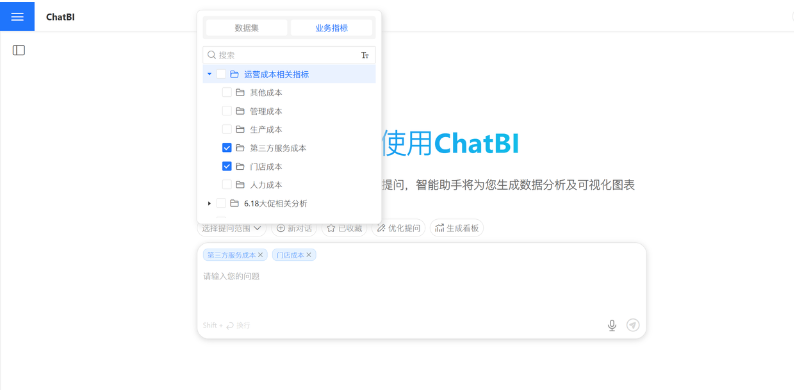
Task: Click folder icon next to 6.18大促相关分析
Action: [x=234, y=203]
